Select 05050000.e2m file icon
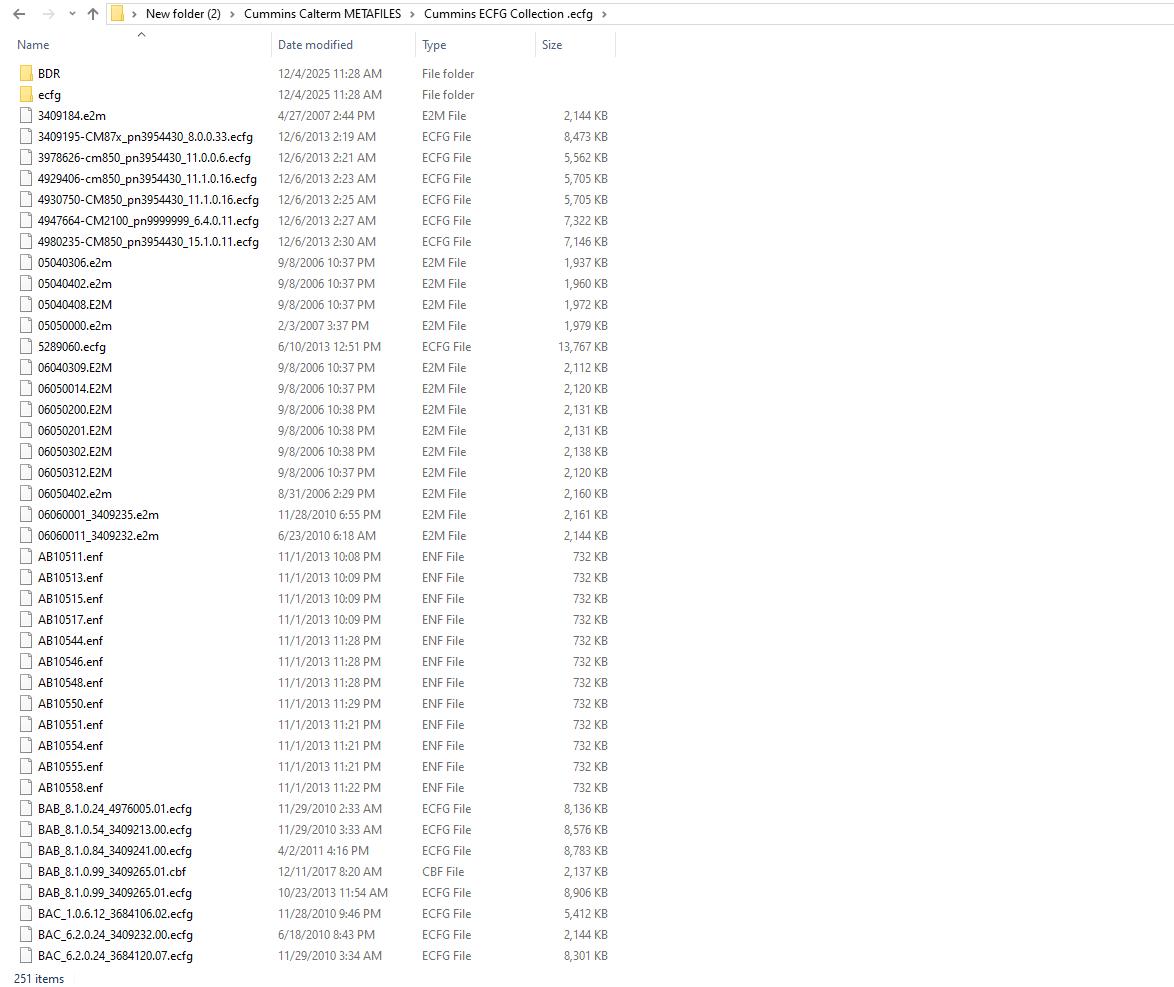The image size is (1174, 987). tap(26, 325)
